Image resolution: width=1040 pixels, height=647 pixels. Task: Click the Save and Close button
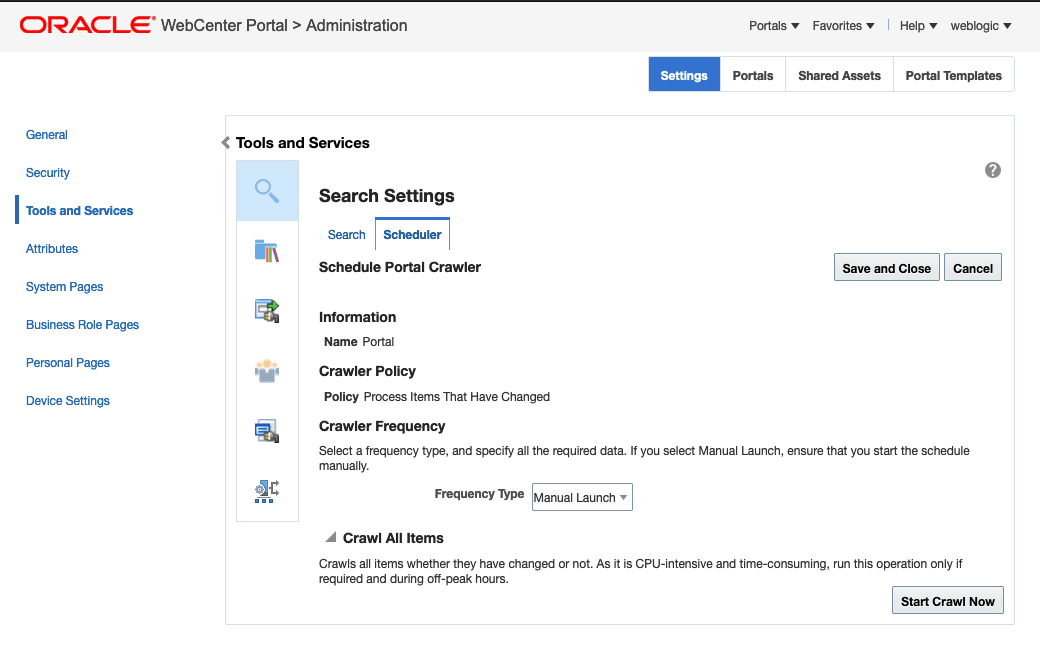point(886,268)
